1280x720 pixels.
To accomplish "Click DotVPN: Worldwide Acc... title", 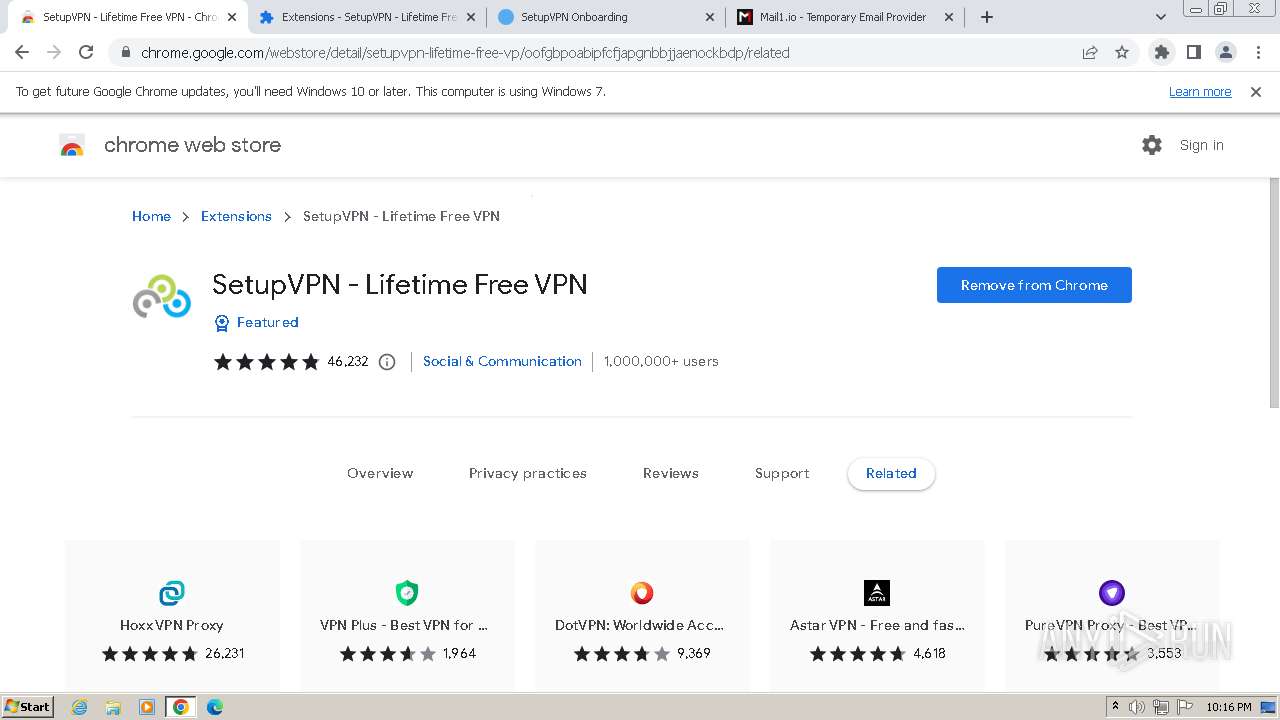I will (639, 625).
